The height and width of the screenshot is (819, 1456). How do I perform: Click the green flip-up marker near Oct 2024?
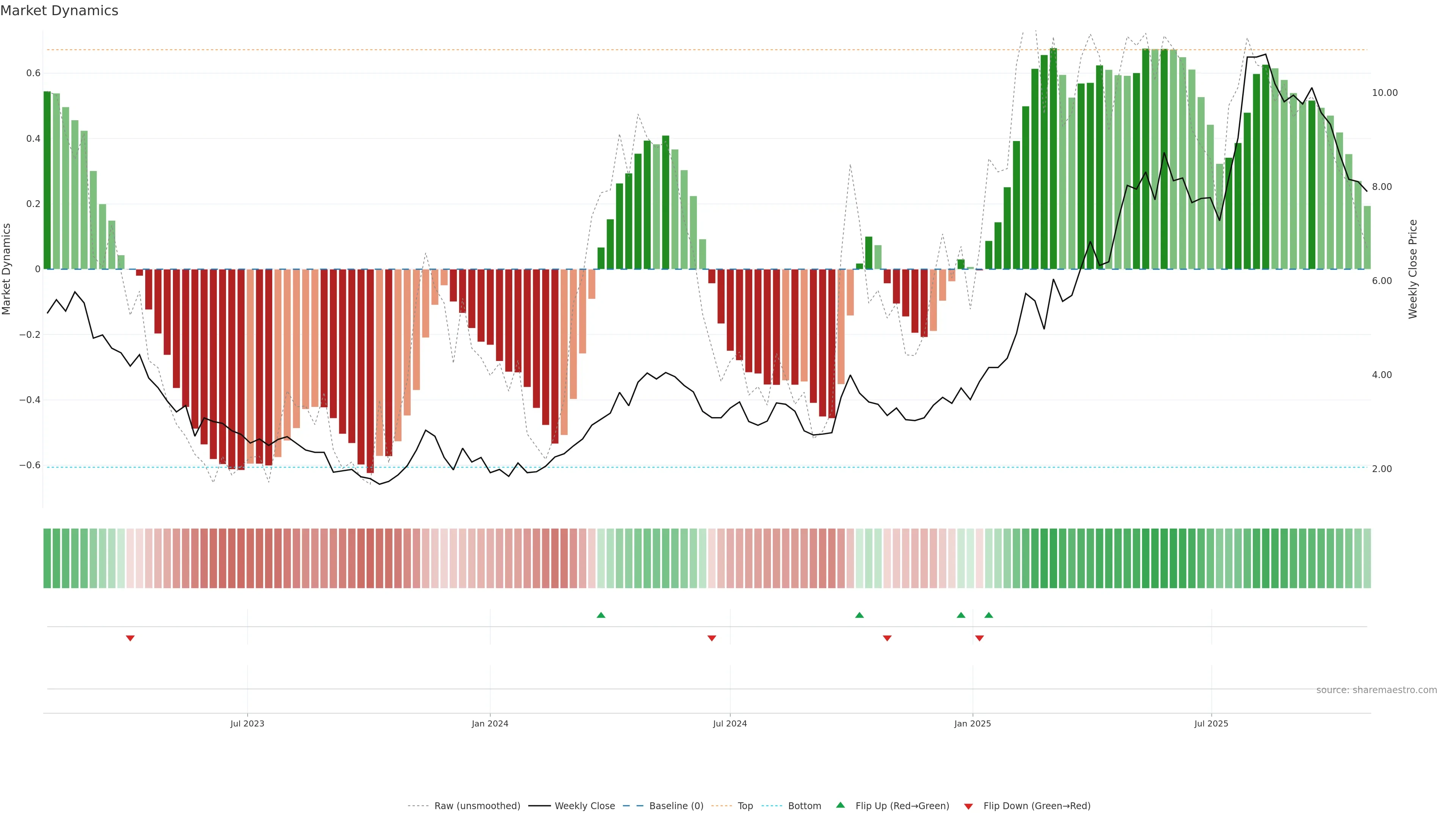(859, 615)
